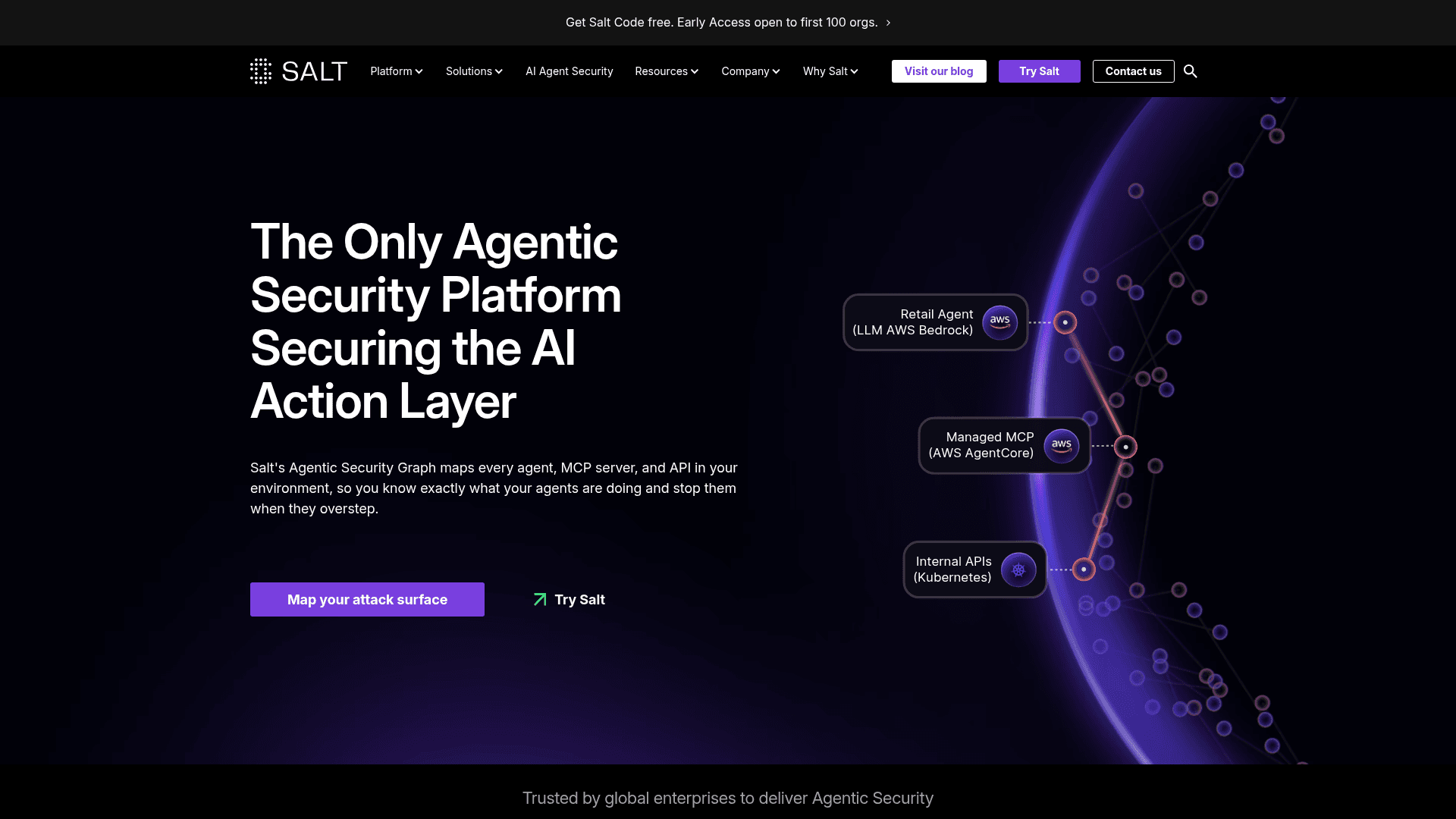Click the SALT wordmark text
This screenshot has width=1456, height=819.
pos(315,71)
